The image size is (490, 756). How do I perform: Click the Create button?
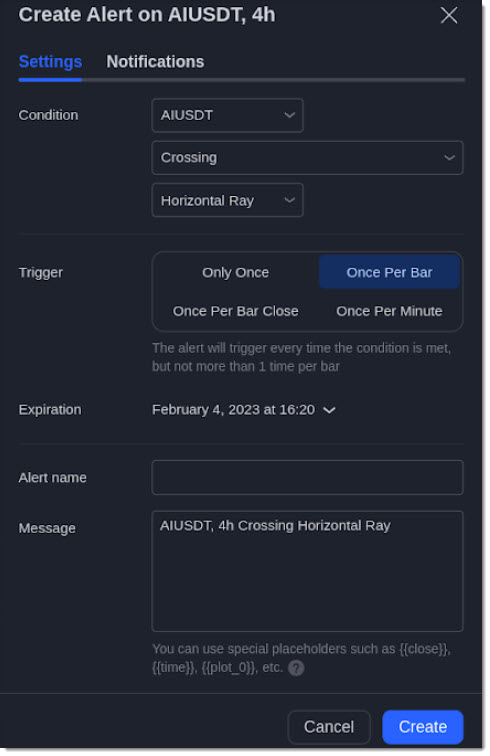[422, 727]
